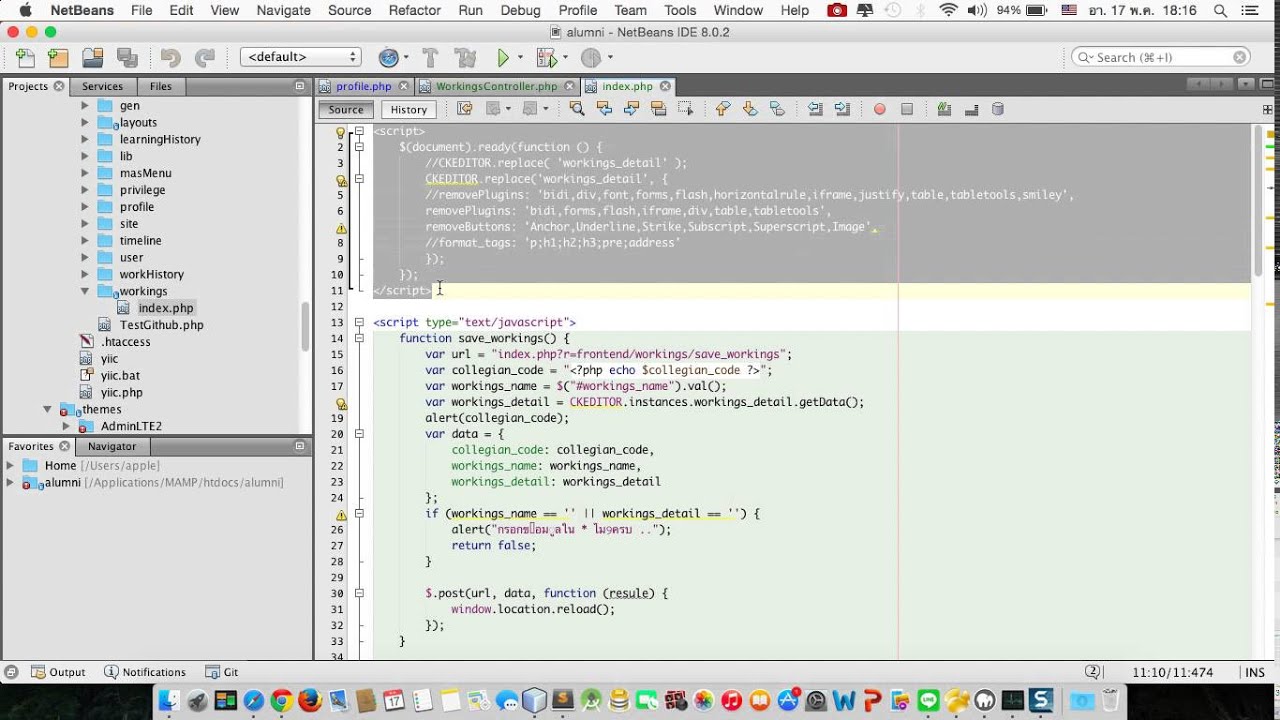Expand the gen folder in Projects tree
The width and height of the screenshot is (1280, 720).
pyautogui.click(x=85, y=105)
